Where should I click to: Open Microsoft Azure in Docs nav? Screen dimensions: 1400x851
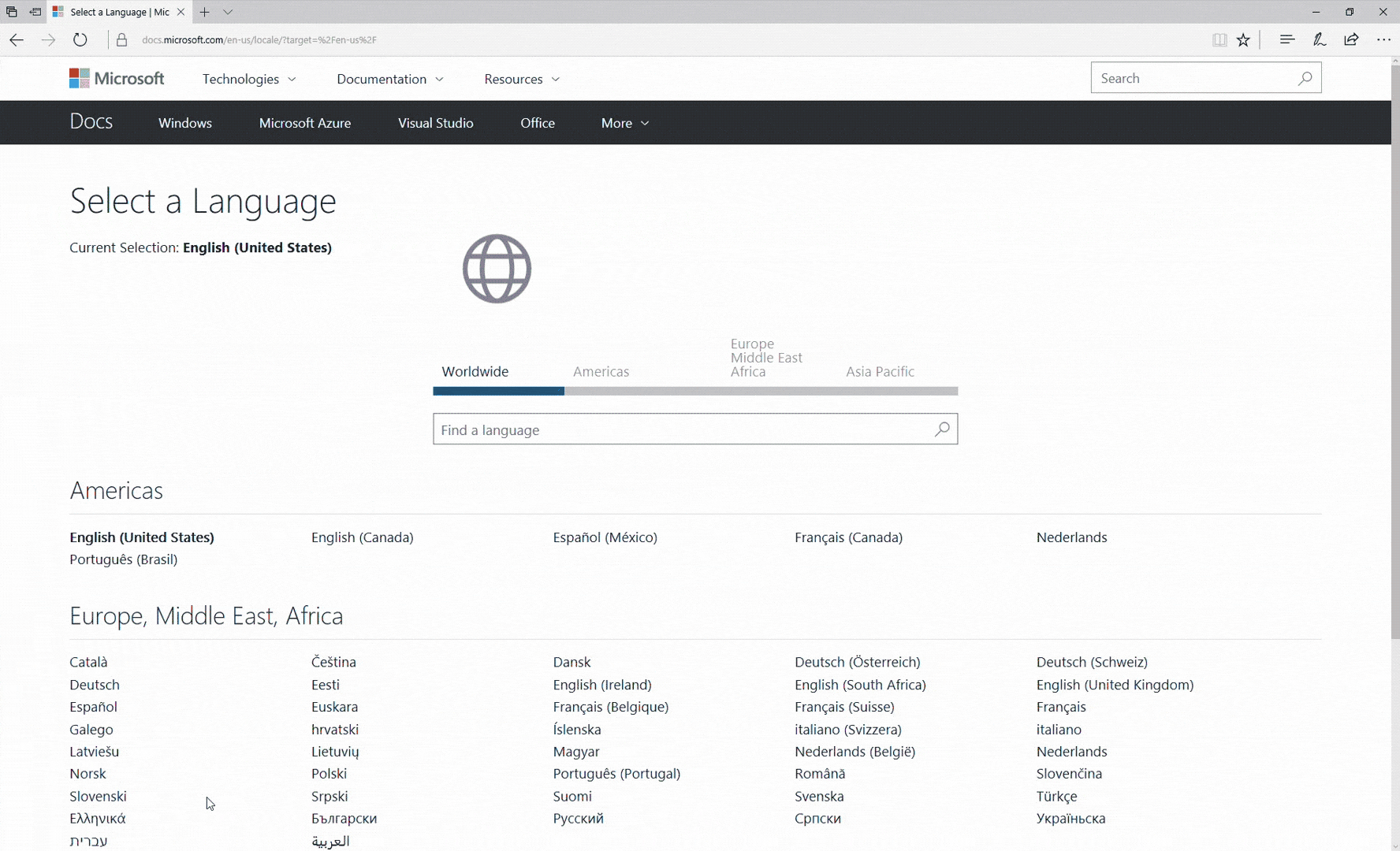[x=305, y=123]
